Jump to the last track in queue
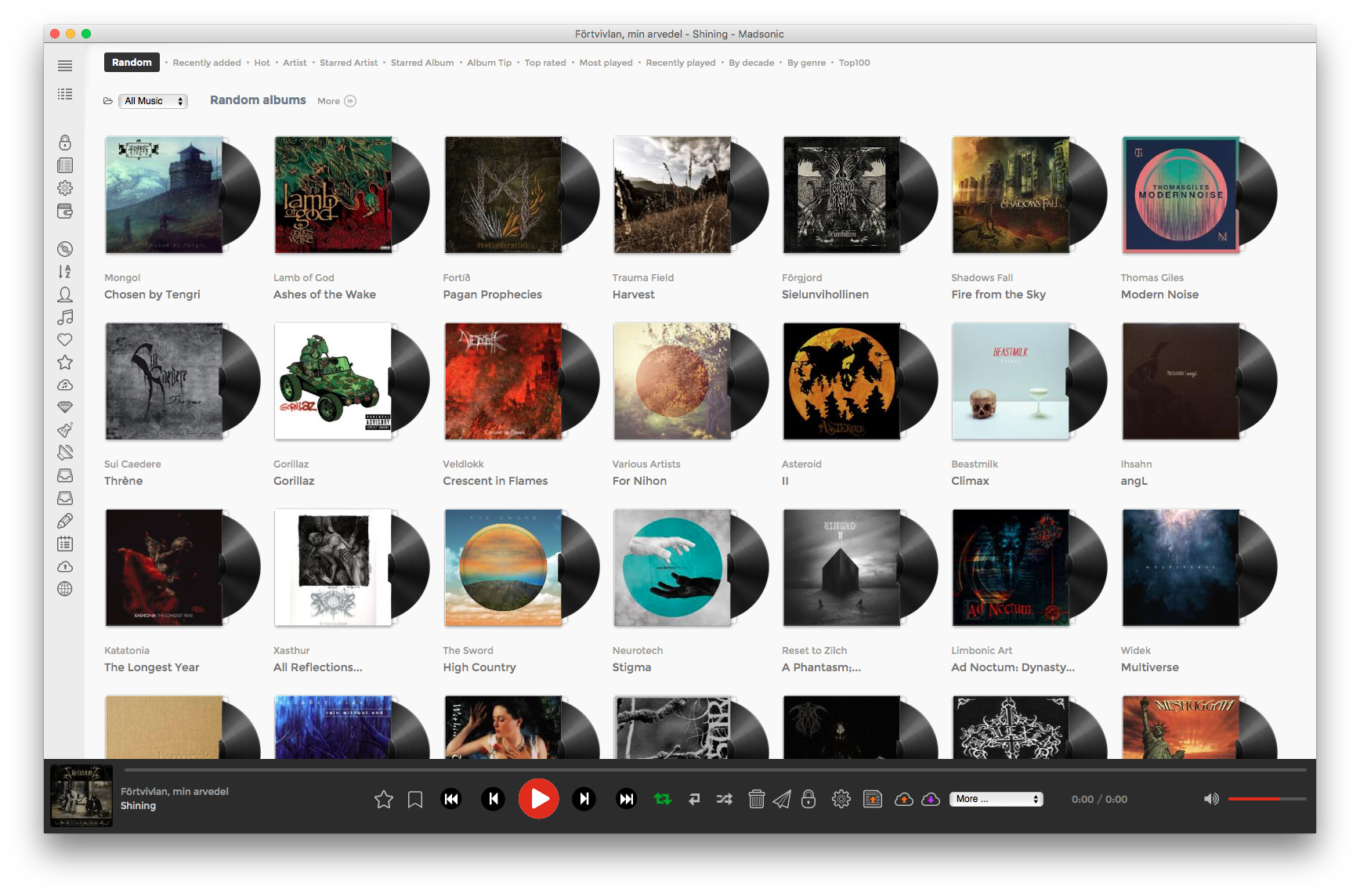1360x896 pixels. pos(626,799)
